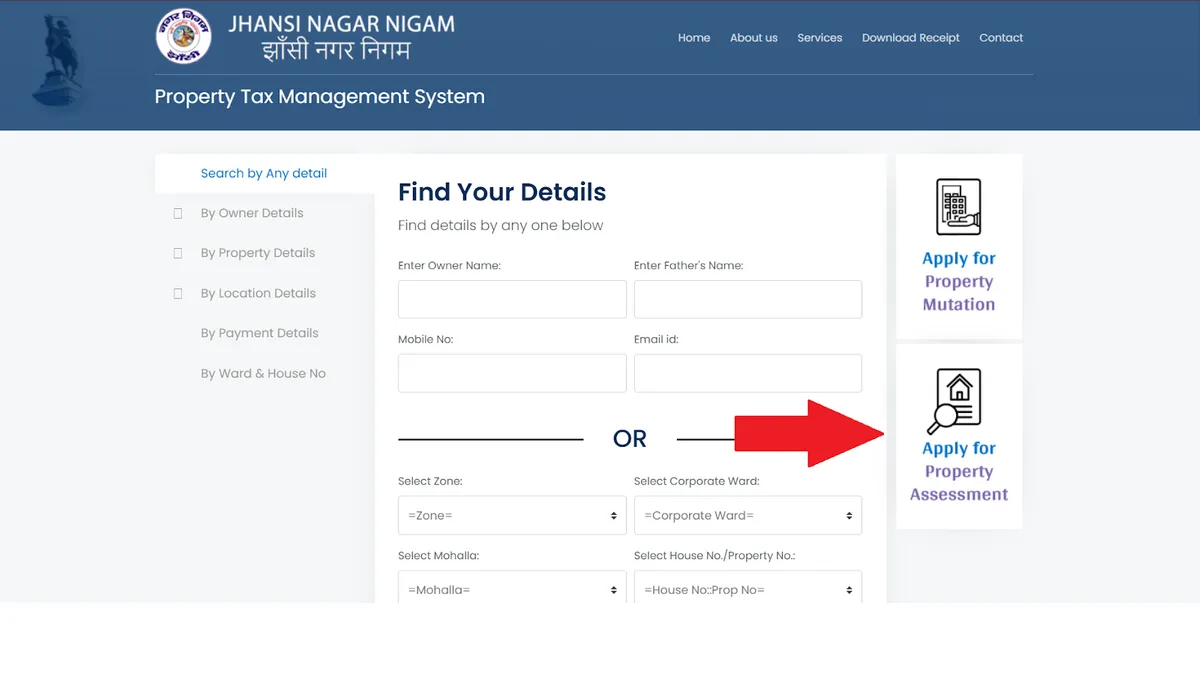
Task: Click icon beside By Owner Details
Action: pyautogui.click(x=178, y=213)
